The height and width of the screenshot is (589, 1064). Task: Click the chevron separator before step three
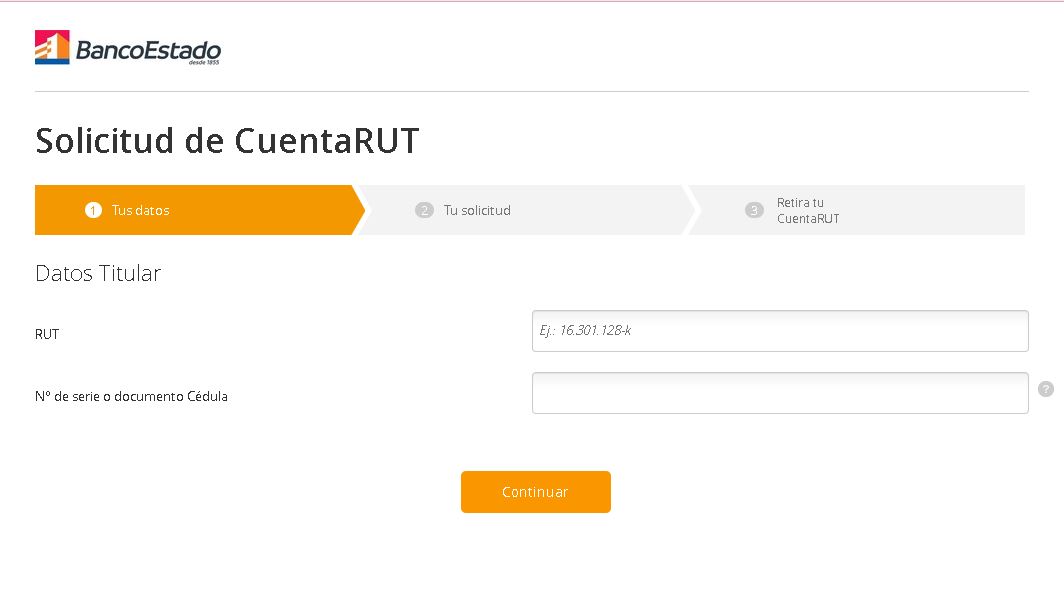click(x=689, y=210)
